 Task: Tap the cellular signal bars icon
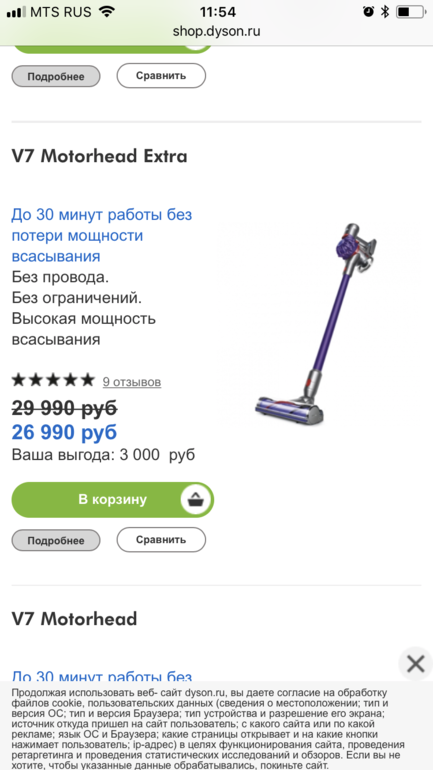pyautogui.click(x=16, y=12)
